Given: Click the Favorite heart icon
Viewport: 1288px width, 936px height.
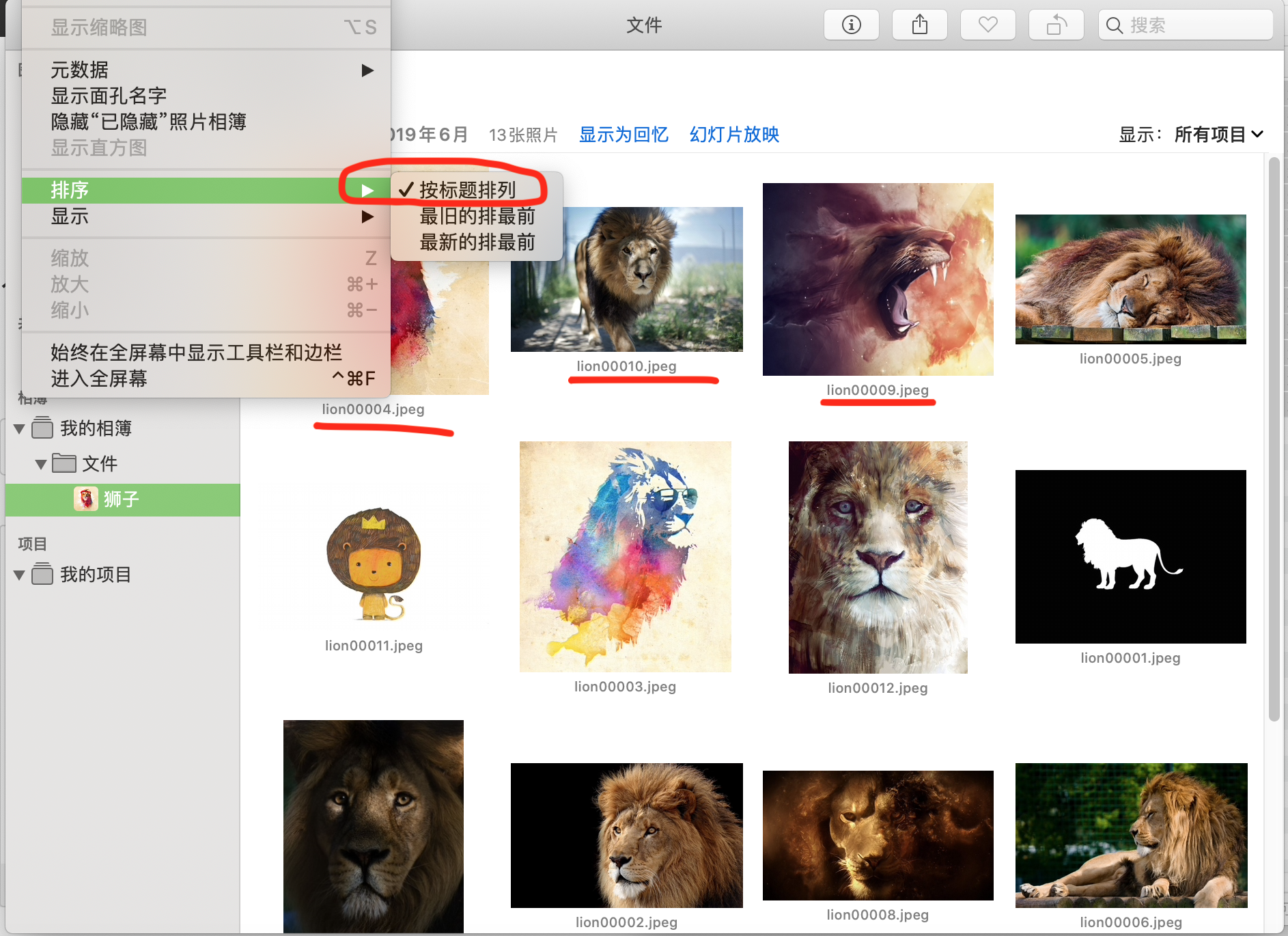Looking at the screenshot, I should pos(988,25).
